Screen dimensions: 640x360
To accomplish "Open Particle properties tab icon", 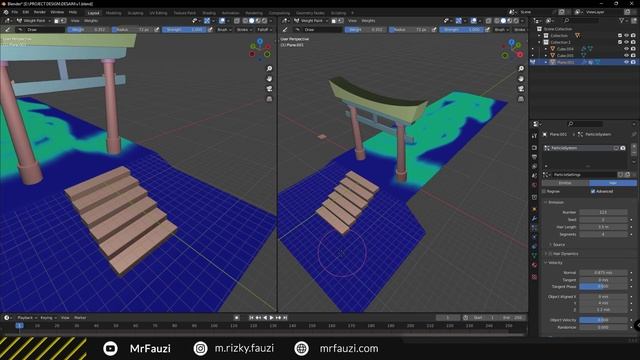I will (534, 228).
